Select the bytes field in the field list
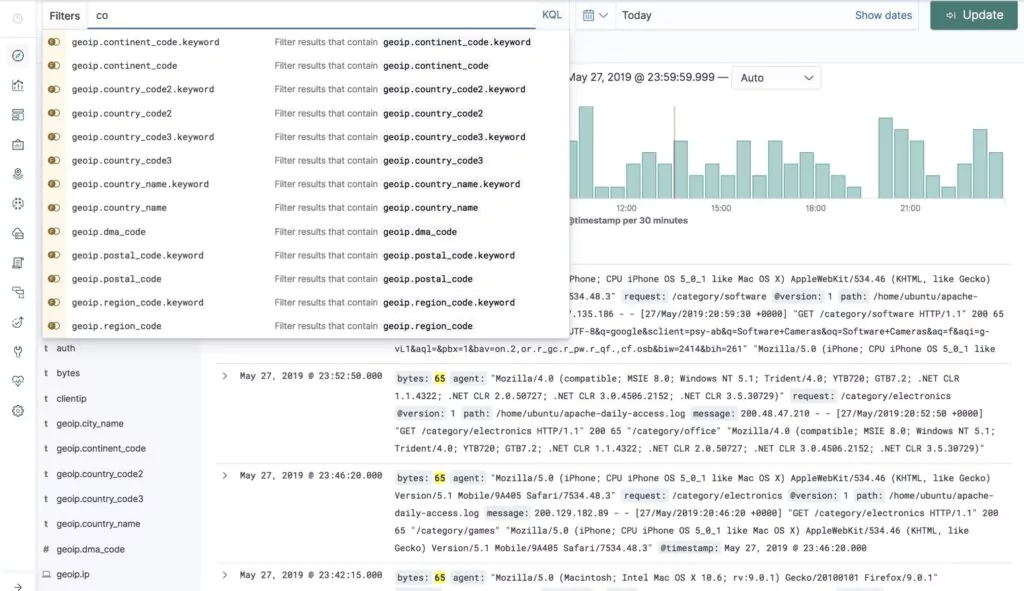Viewport: 1024px width, 591px height. point(68,373)
